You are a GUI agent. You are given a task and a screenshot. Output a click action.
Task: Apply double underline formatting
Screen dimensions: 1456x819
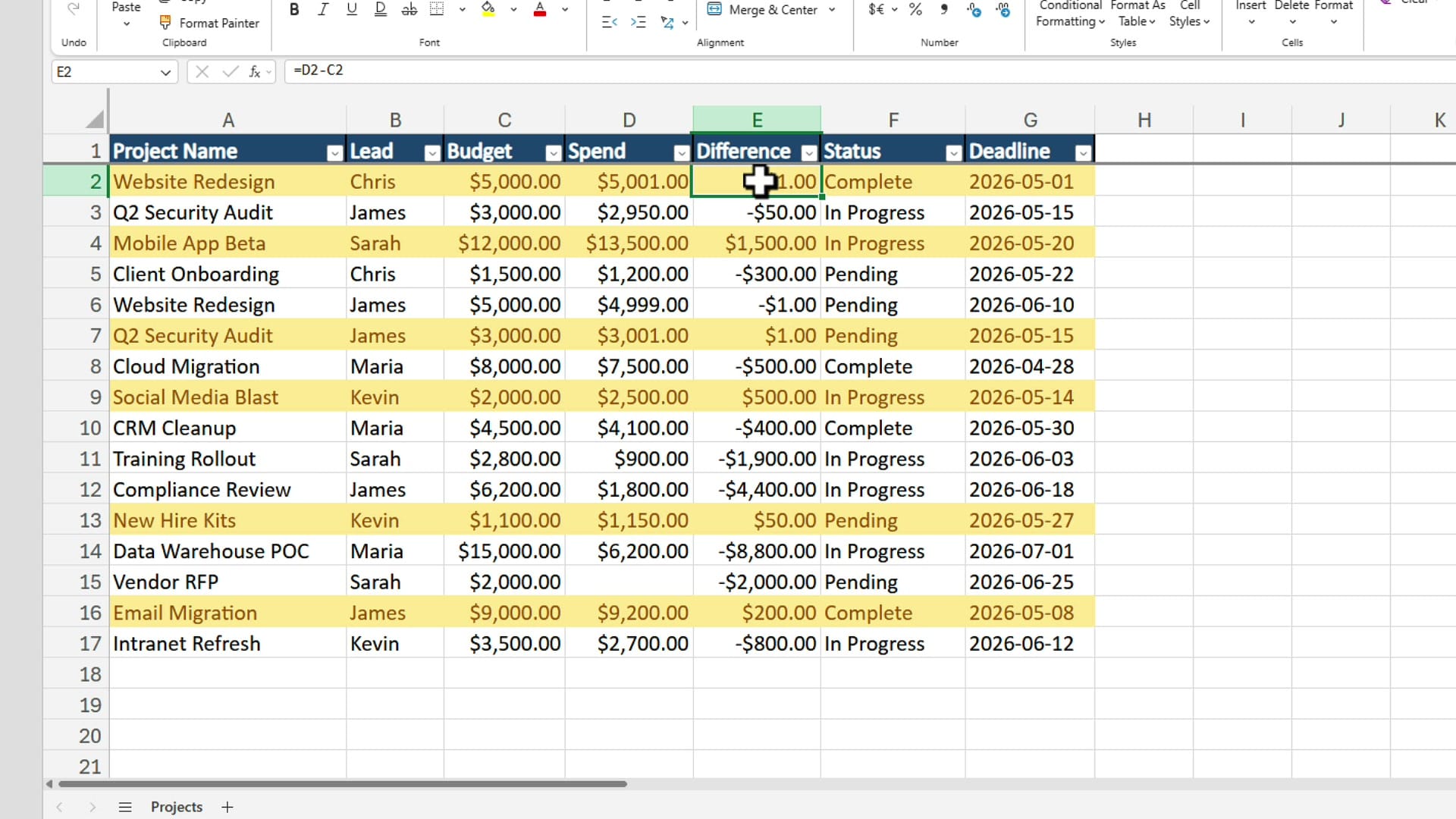[x=381, y=10]
